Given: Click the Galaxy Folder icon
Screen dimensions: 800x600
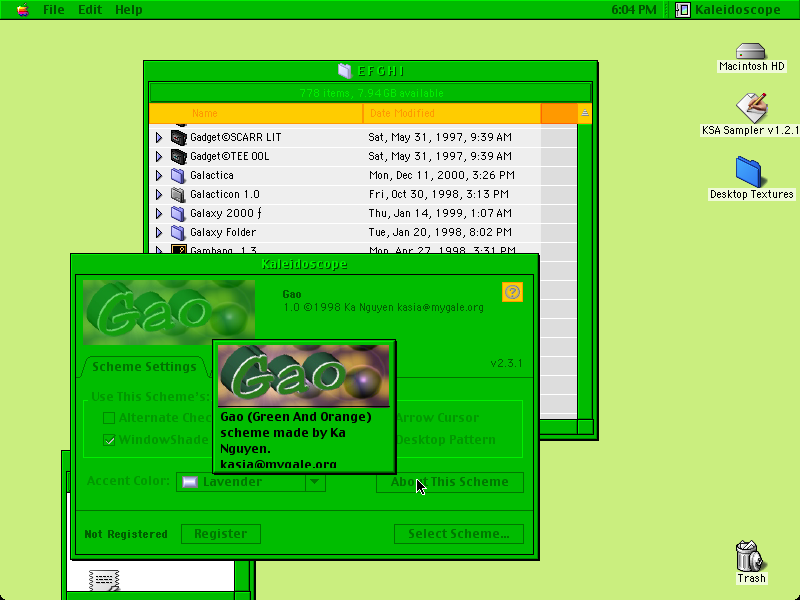Looking at the screenshot, I should pyautogui.click(x=178, y=233).
